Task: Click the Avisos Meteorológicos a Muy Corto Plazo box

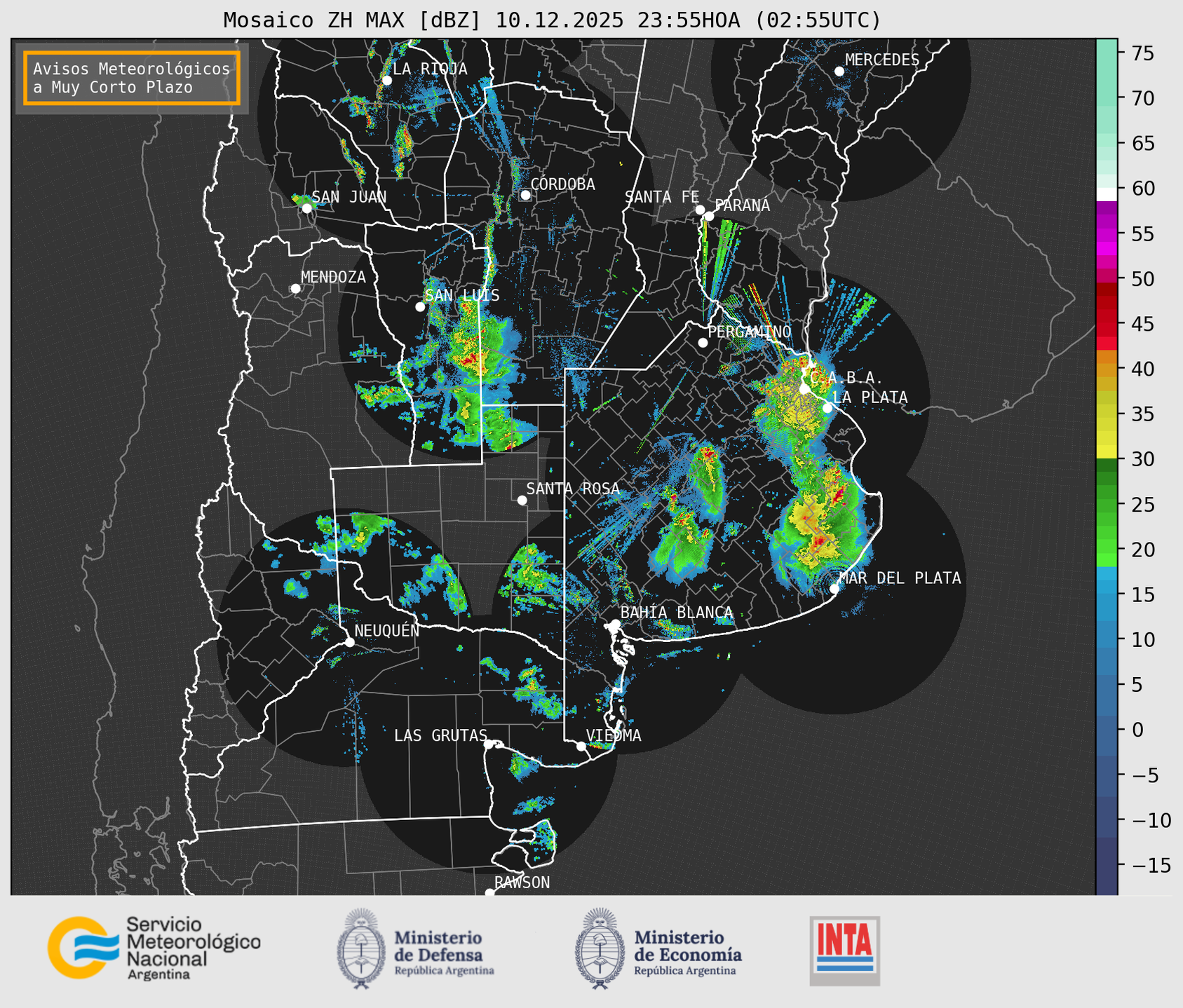Action: [x=132, y=78]
